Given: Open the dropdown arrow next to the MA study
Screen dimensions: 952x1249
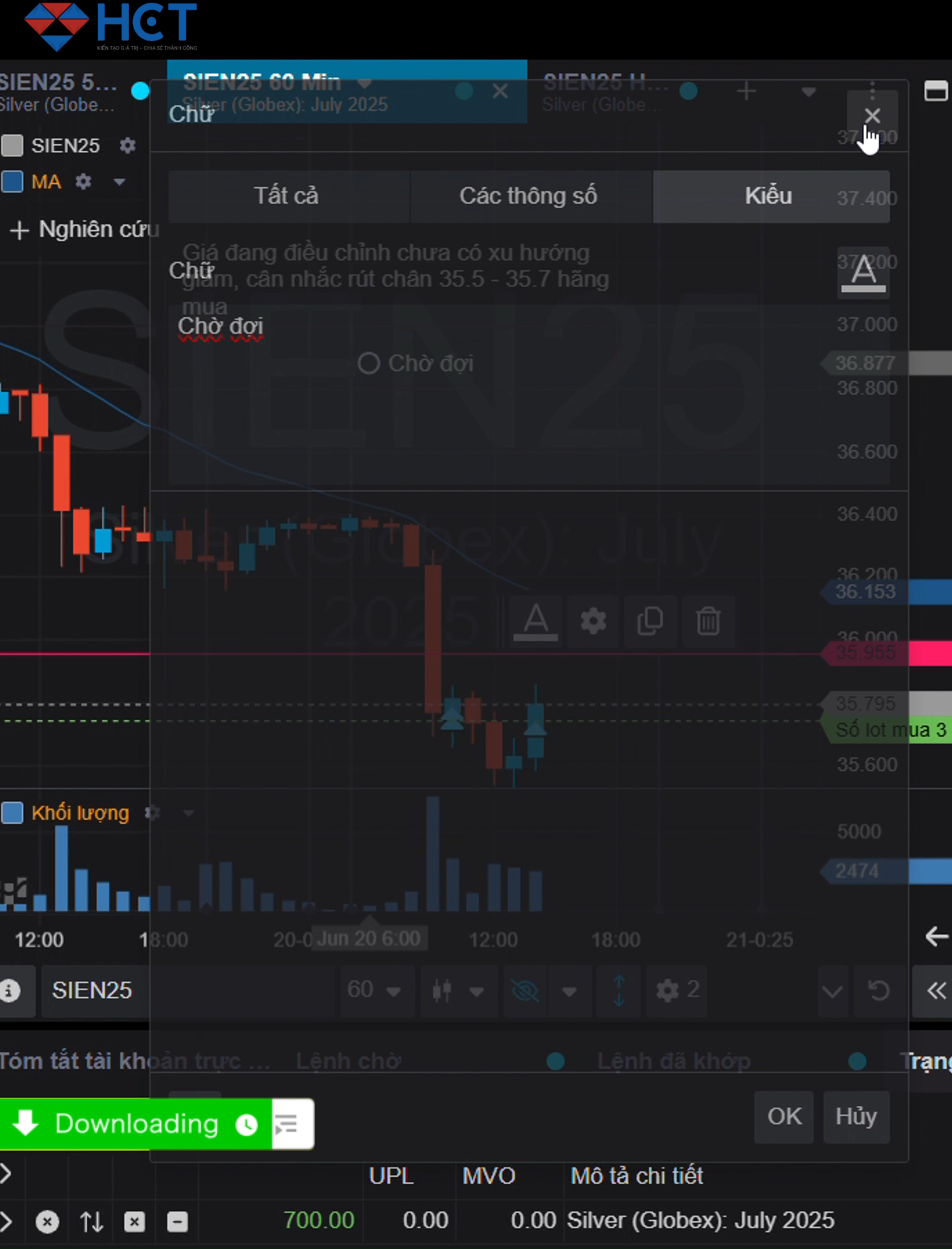Looking at the screenshot, I should (x=119, y=182).
